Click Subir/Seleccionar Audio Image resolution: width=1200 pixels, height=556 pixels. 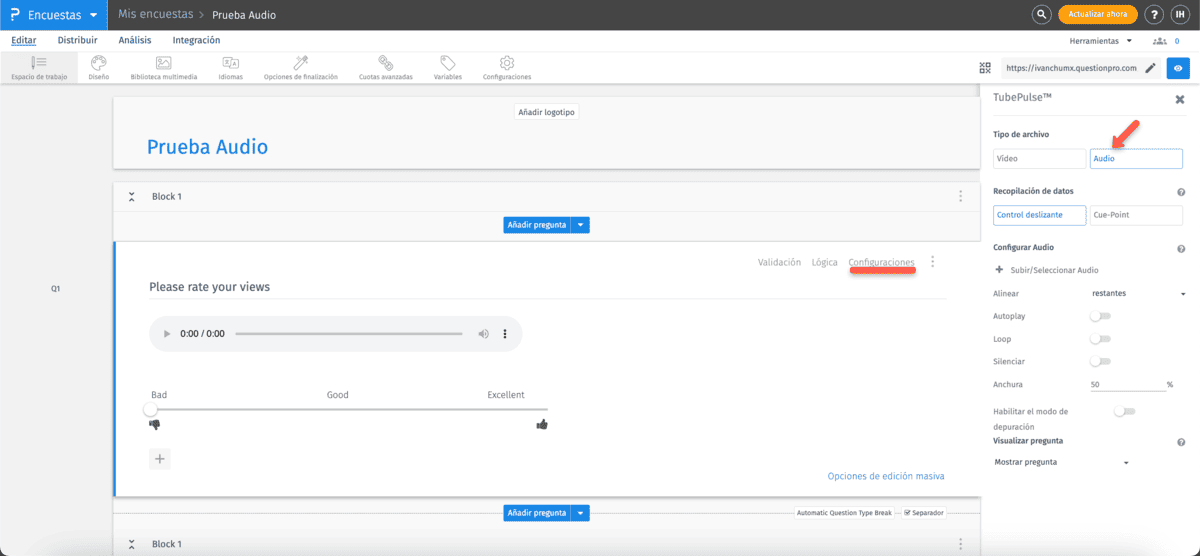[x=1046, y=270]
